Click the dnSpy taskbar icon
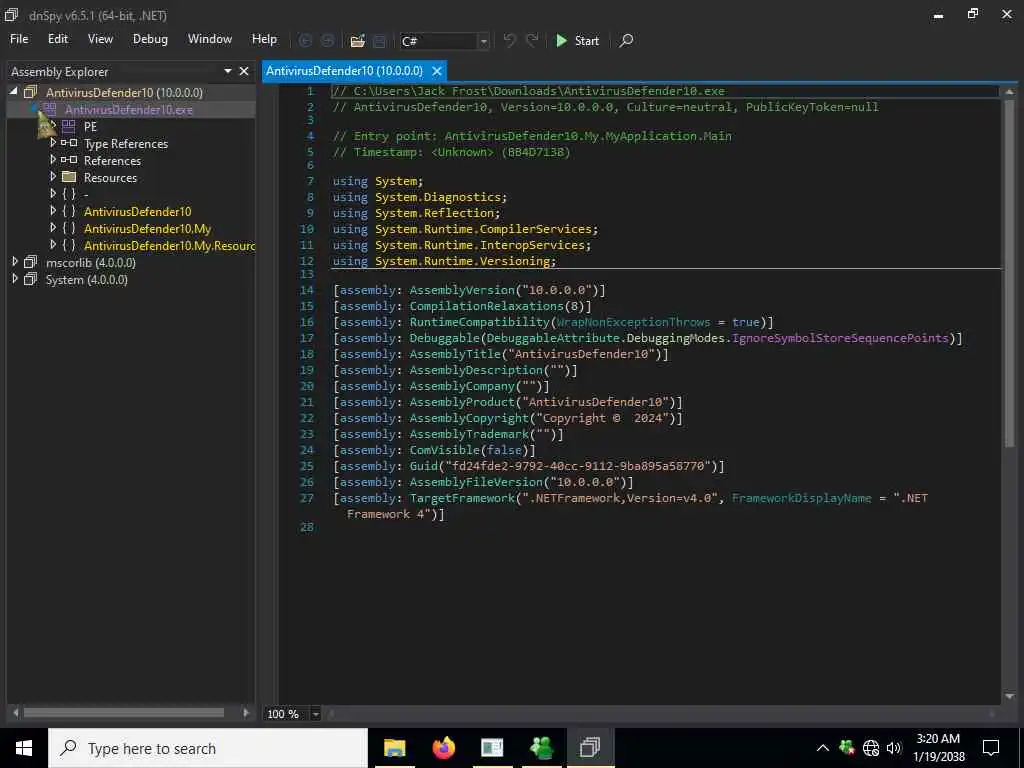Screen dimensions: 1024x768 [x=590, y=748]
